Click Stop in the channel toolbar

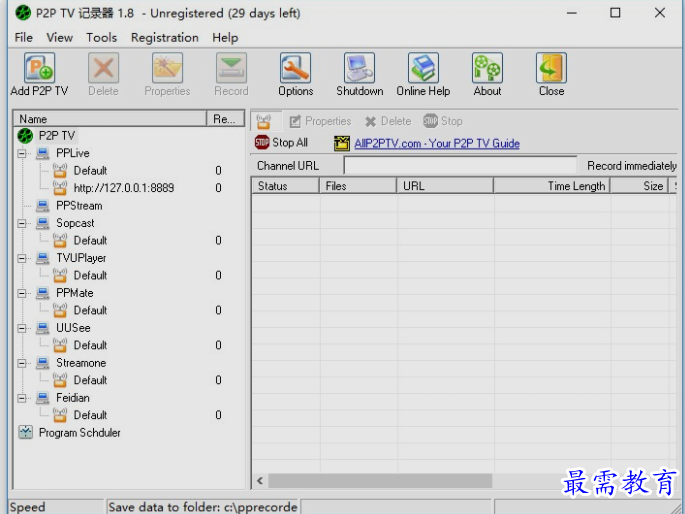pos(443,121)
